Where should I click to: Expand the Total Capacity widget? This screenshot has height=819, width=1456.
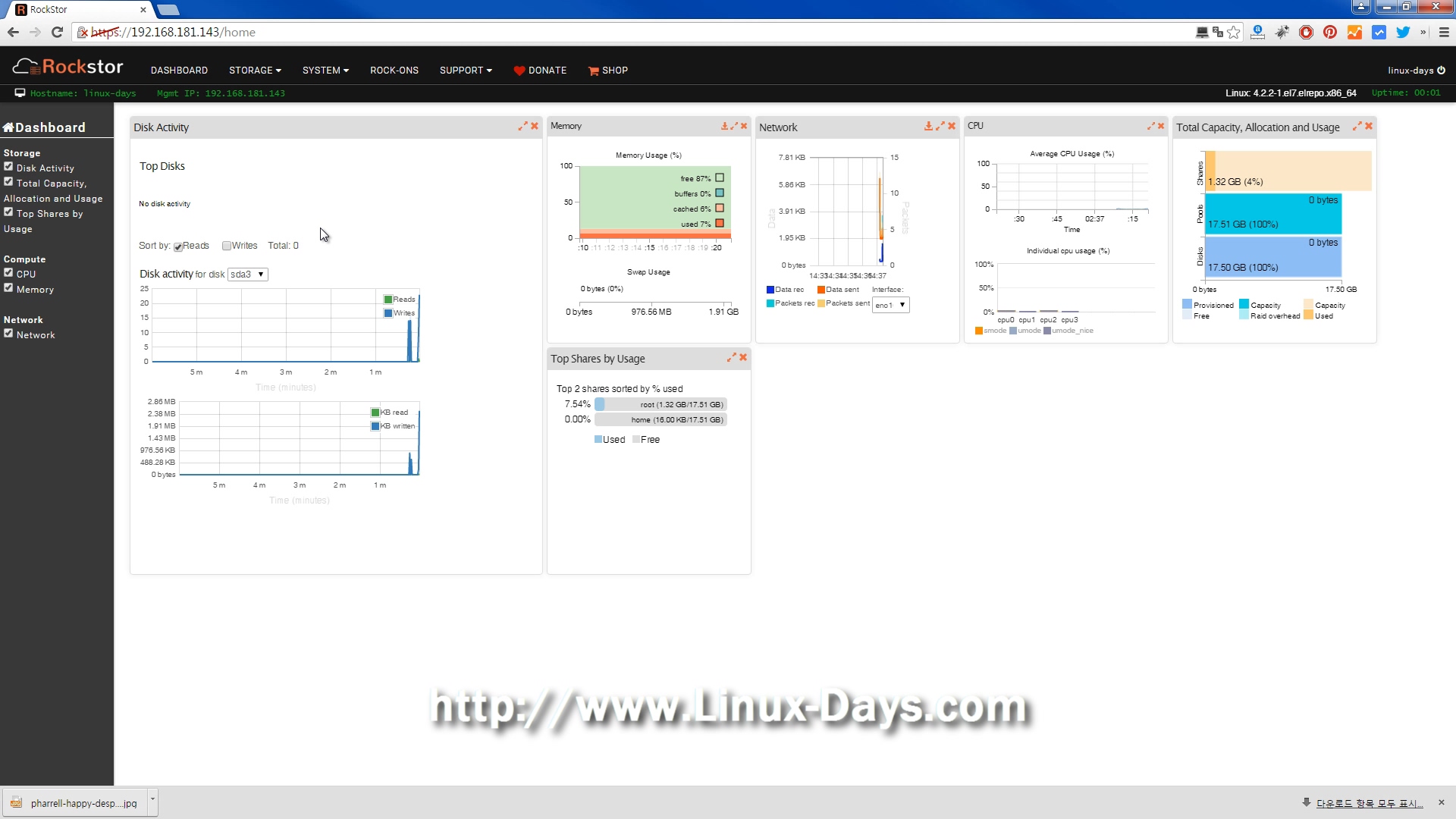pos(1357,126)
